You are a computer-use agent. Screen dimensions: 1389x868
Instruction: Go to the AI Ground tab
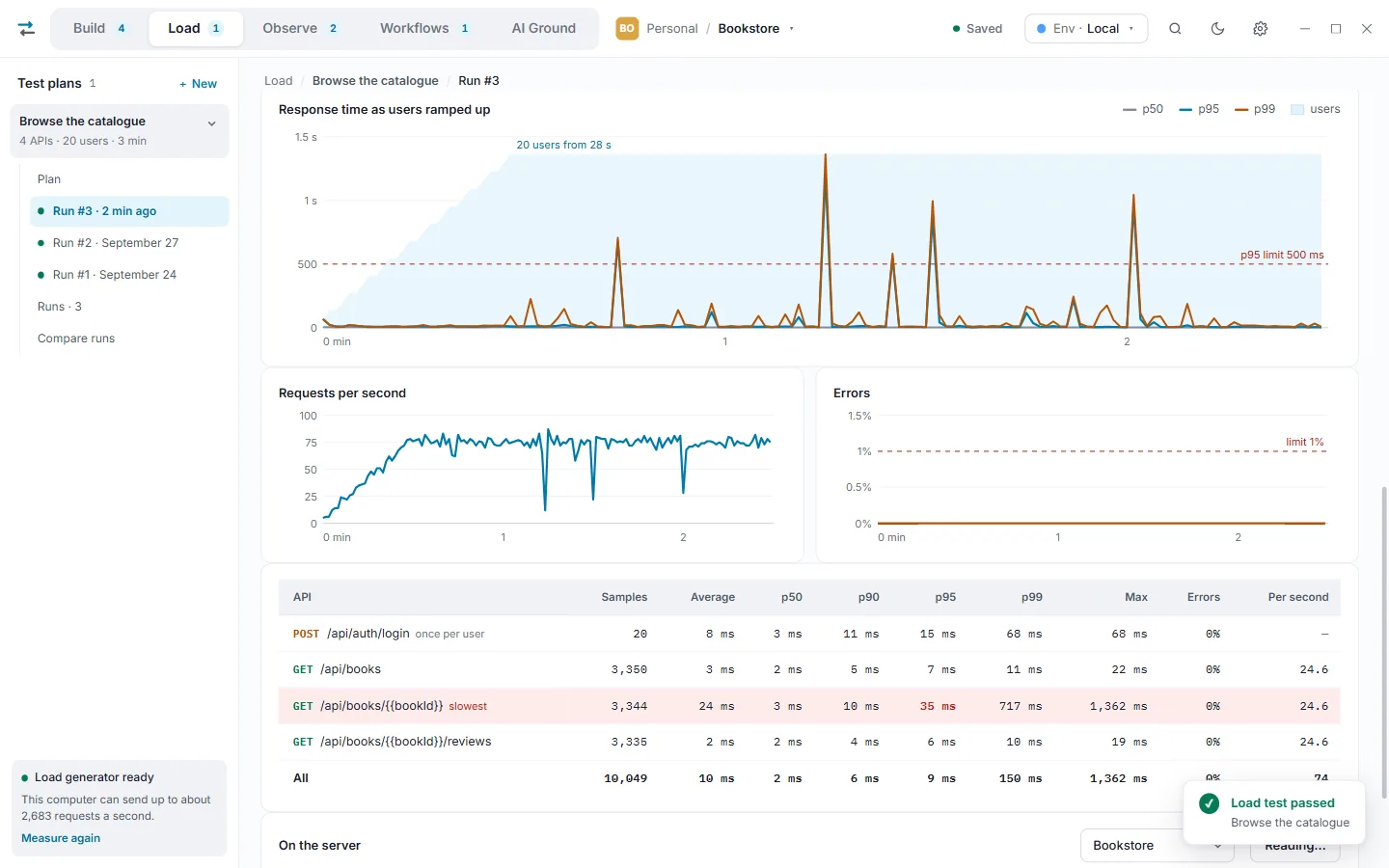pyautogui.click(x=544, y=29)
